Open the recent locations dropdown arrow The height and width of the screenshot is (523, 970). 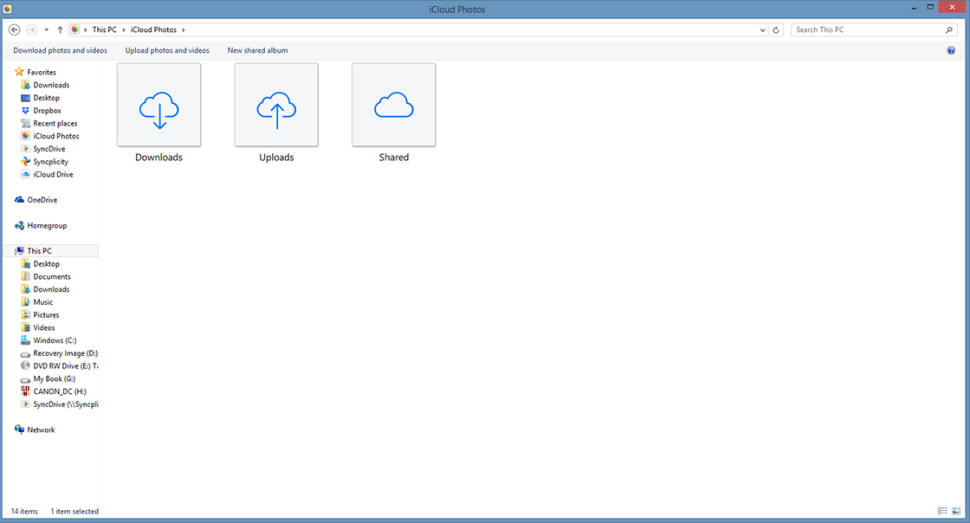(x=46, y=30)
